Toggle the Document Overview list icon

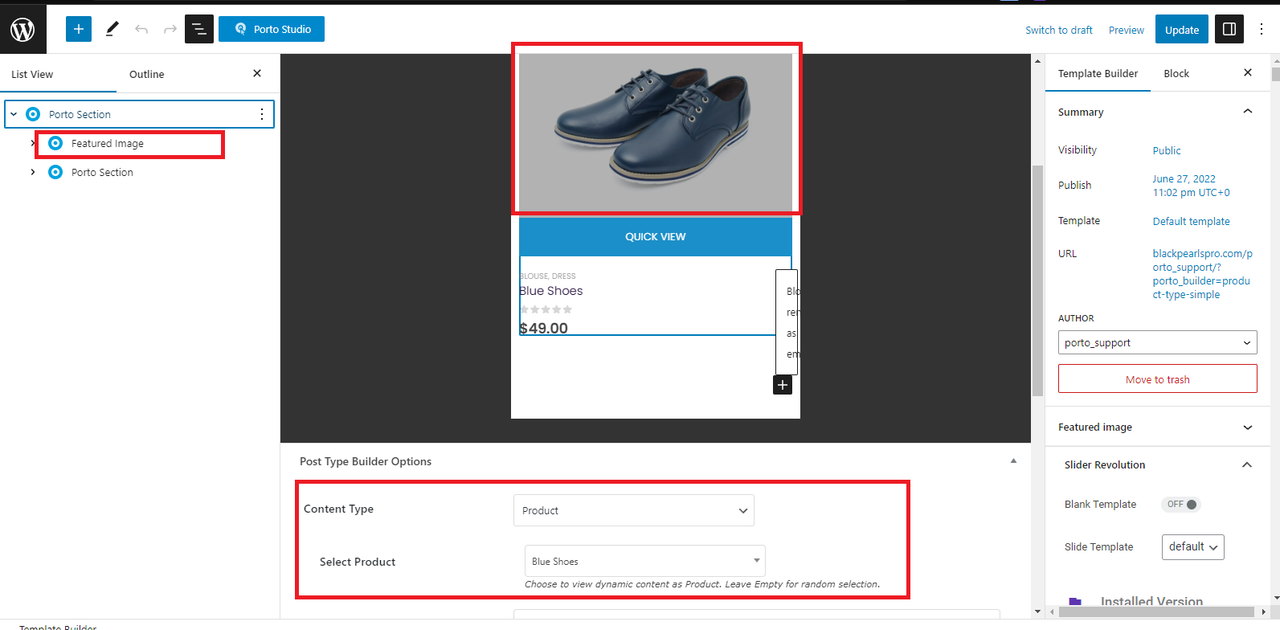[199, 29]
